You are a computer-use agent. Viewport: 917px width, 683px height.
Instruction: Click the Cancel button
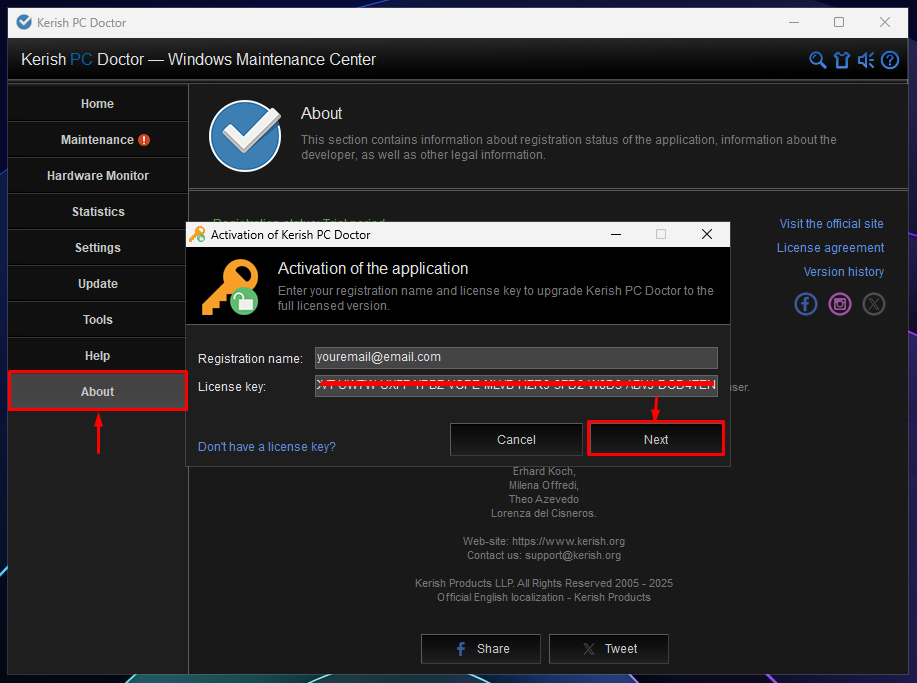tap(516, 439)
